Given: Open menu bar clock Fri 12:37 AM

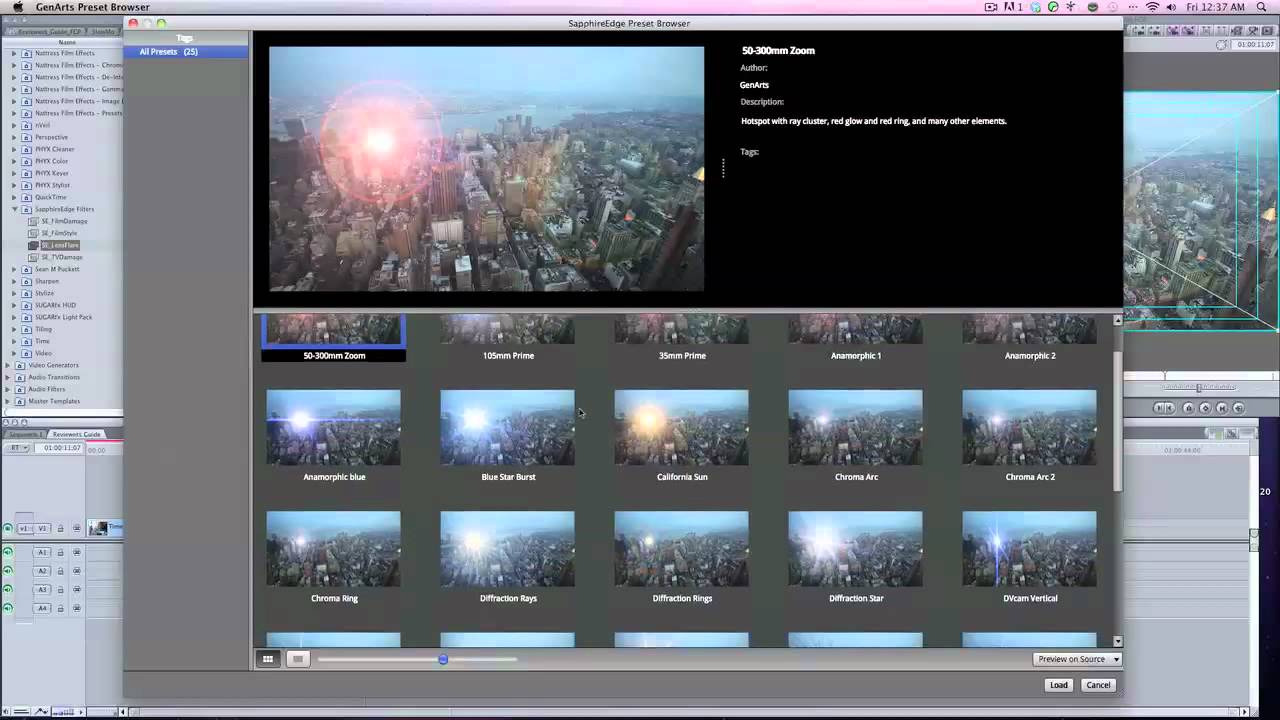Looking at the screenshot, I should [x=1215, y=7].
